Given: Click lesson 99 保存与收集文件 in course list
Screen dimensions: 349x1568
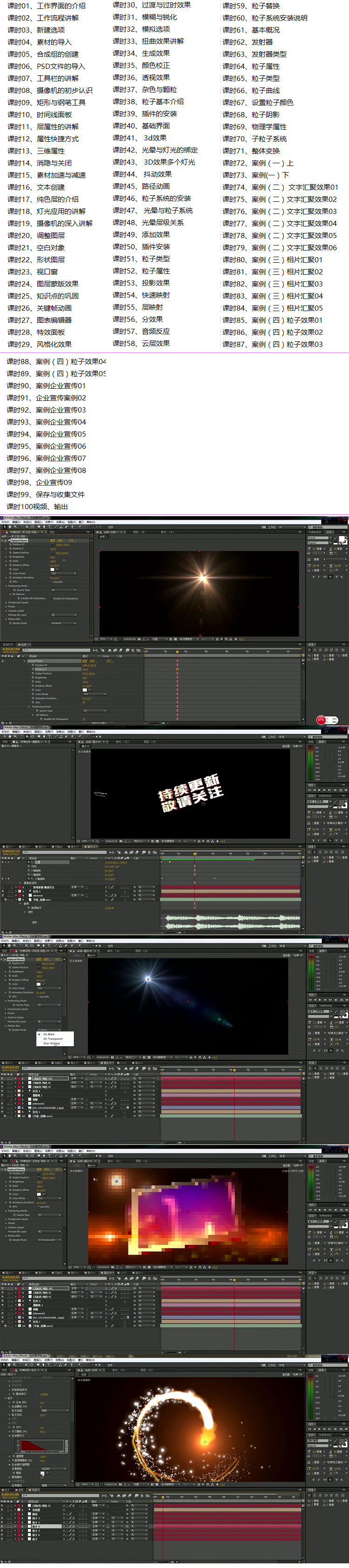Looking at the screenshot, I should click(x=46, y=495).
